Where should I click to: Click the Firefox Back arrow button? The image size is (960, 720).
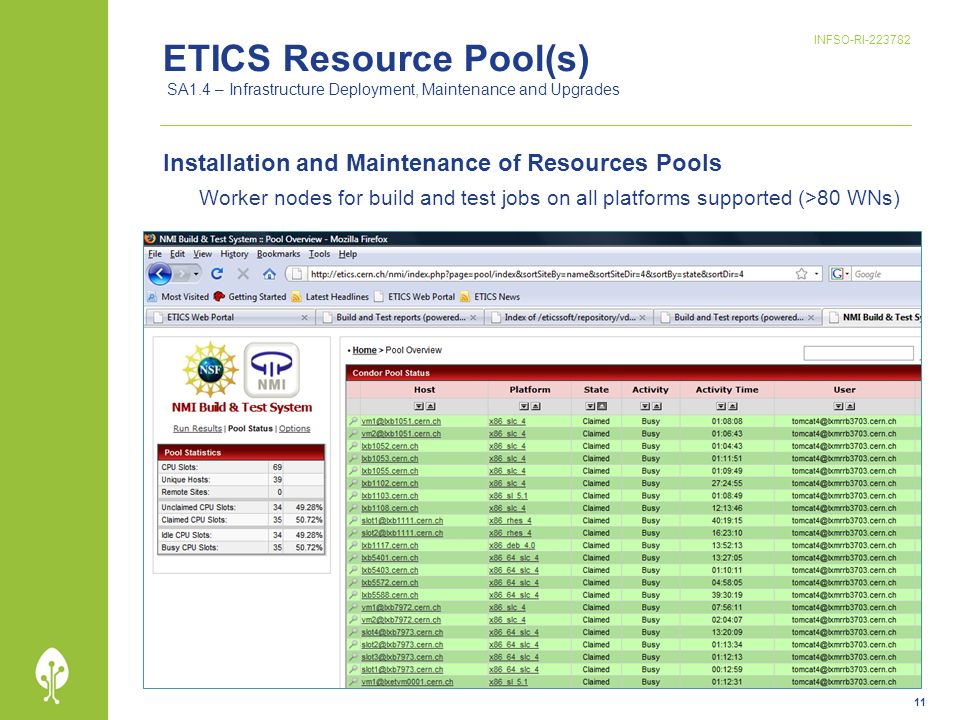[160, 274]
